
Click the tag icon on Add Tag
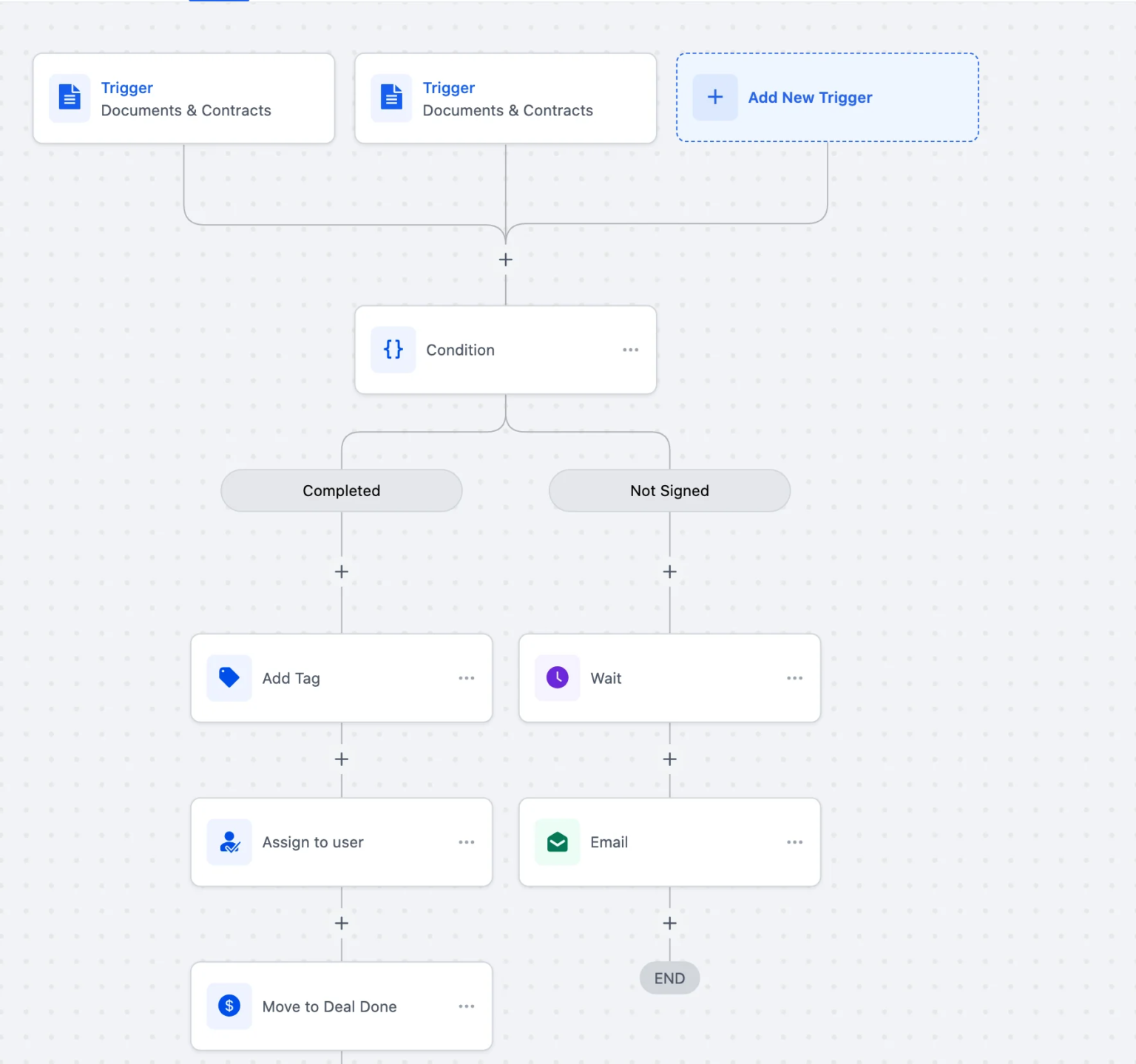pyautogui.click(x=229, y=678)
